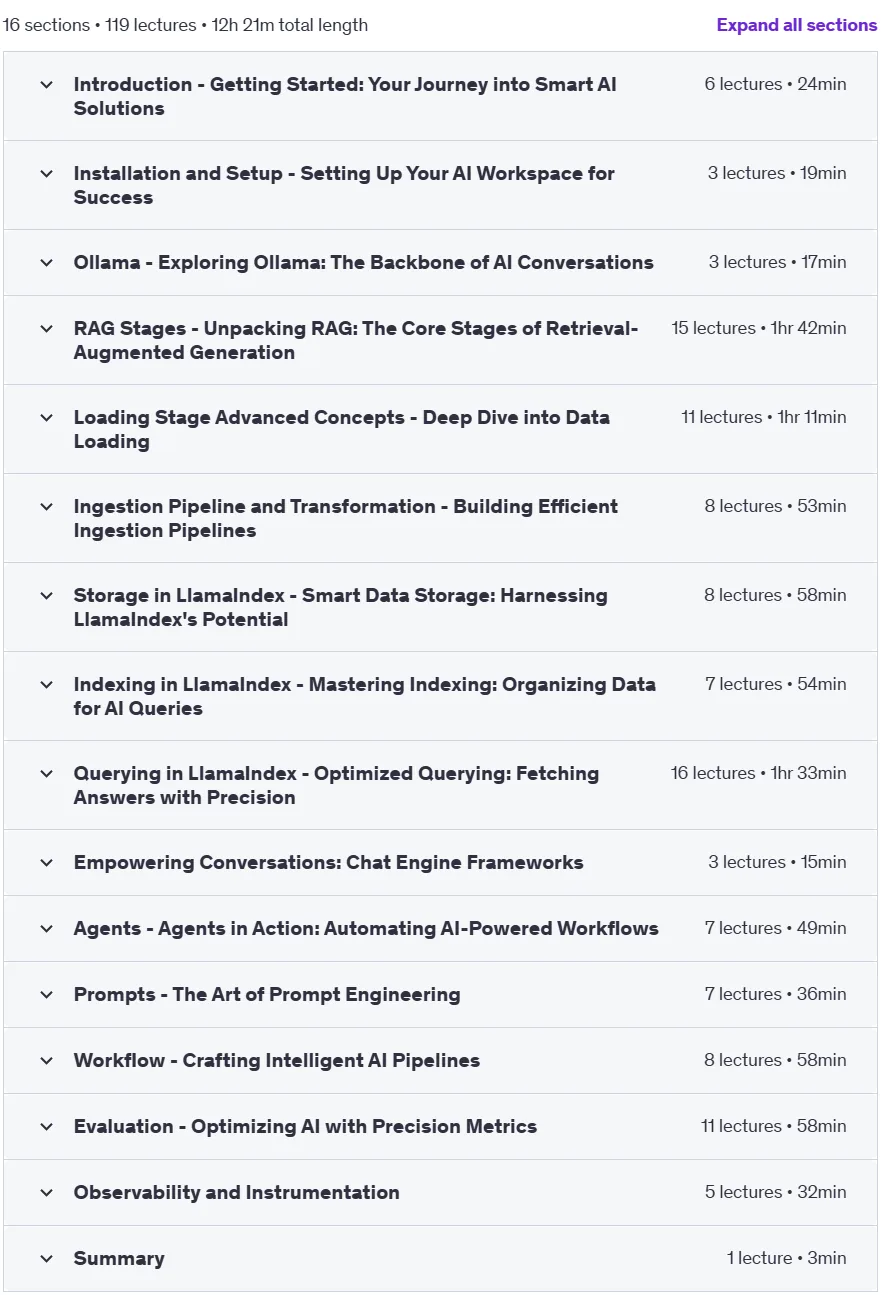Viewport: 881px width, 1295px height.
Task: Expand the Loading Stage Advanced Concepts chevron
Action: pos(46,418)
